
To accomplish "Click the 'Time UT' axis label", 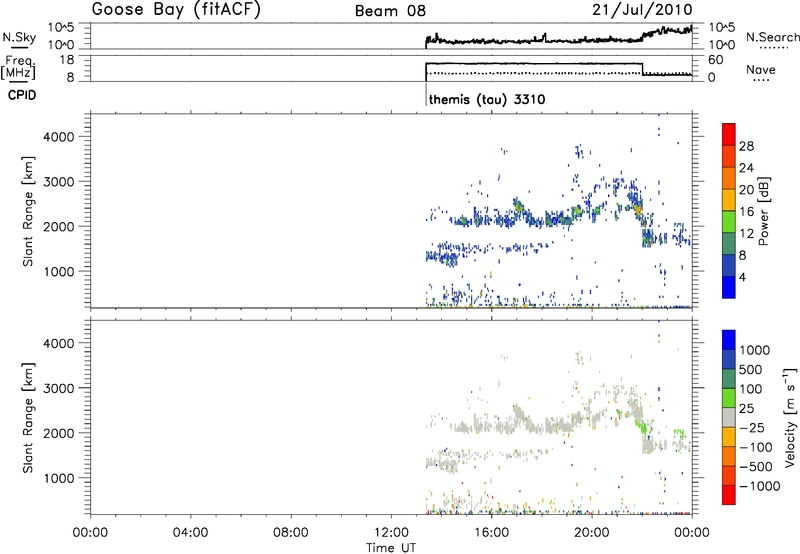I will tap(391, 547).
